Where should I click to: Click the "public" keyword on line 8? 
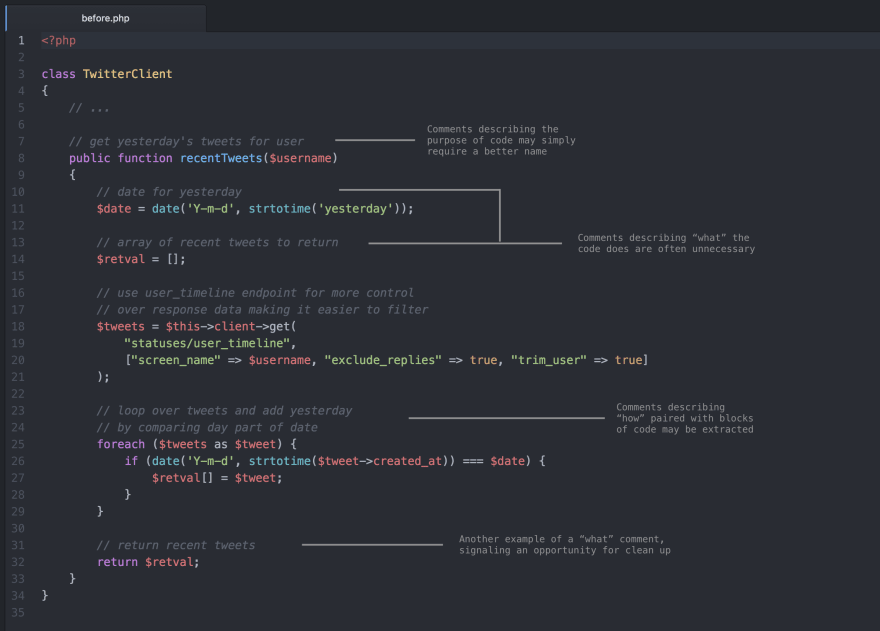pos(90,158)
